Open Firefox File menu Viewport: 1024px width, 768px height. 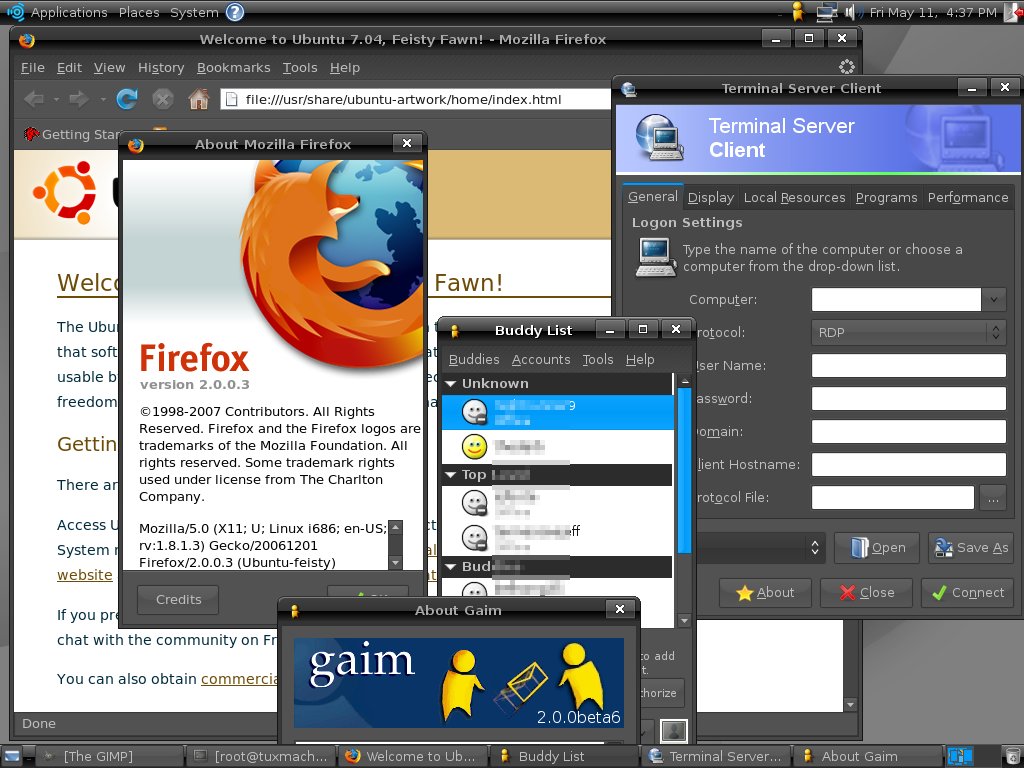tap(33, 67)
